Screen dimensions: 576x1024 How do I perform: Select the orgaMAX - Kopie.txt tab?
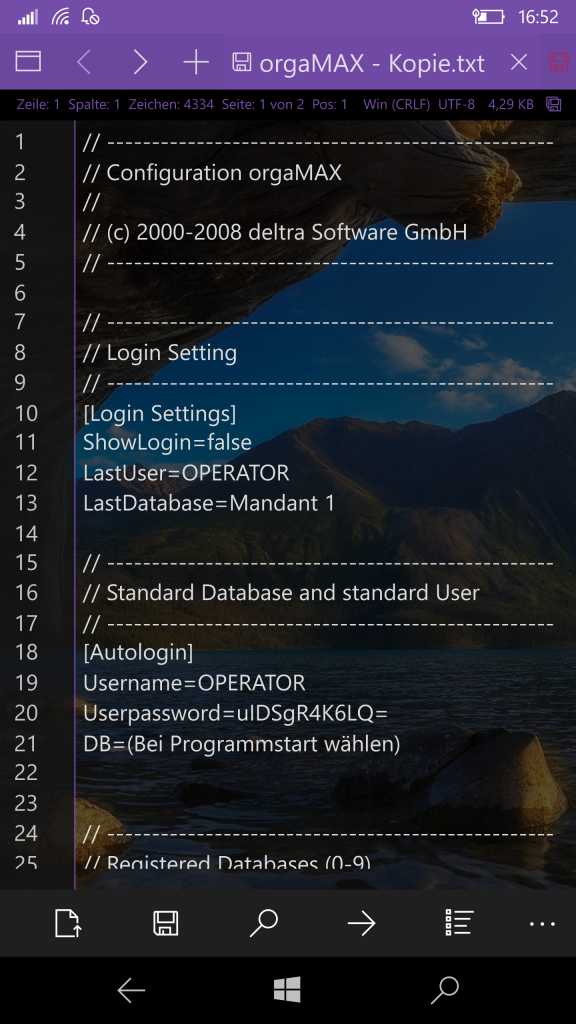[x=372, y=63]
